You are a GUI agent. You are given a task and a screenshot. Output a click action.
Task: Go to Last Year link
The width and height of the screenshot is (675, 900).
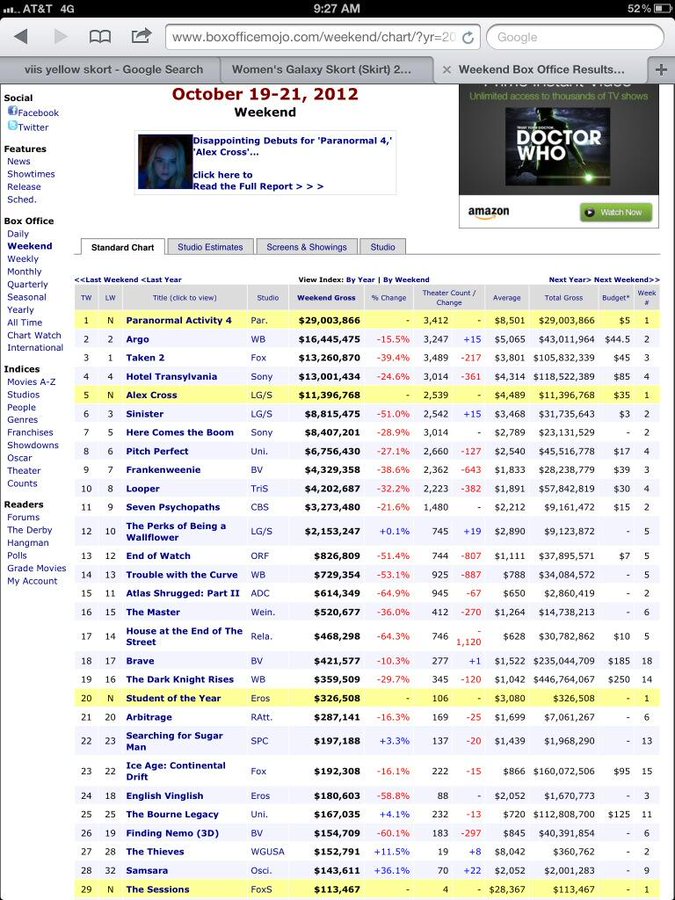pyautogui.click(x=161, y=280)
